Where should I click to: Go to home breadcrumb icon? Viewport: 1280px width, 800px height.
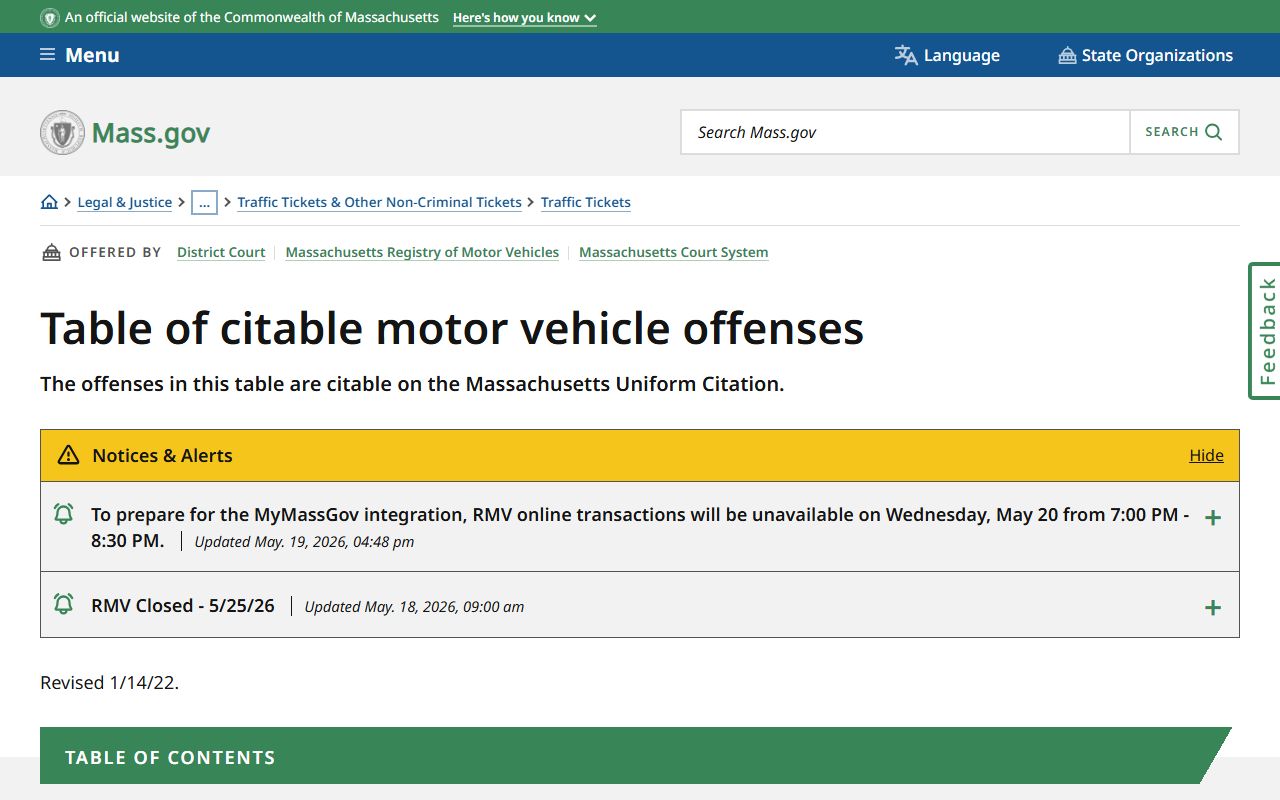pos(49,202)
